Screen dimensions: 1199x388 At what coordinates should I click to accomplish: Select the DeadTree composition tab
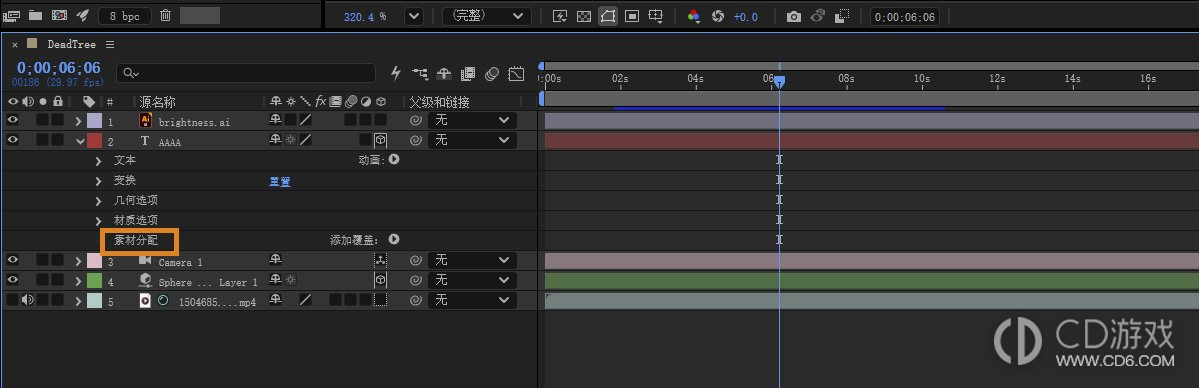pos(72,44)
